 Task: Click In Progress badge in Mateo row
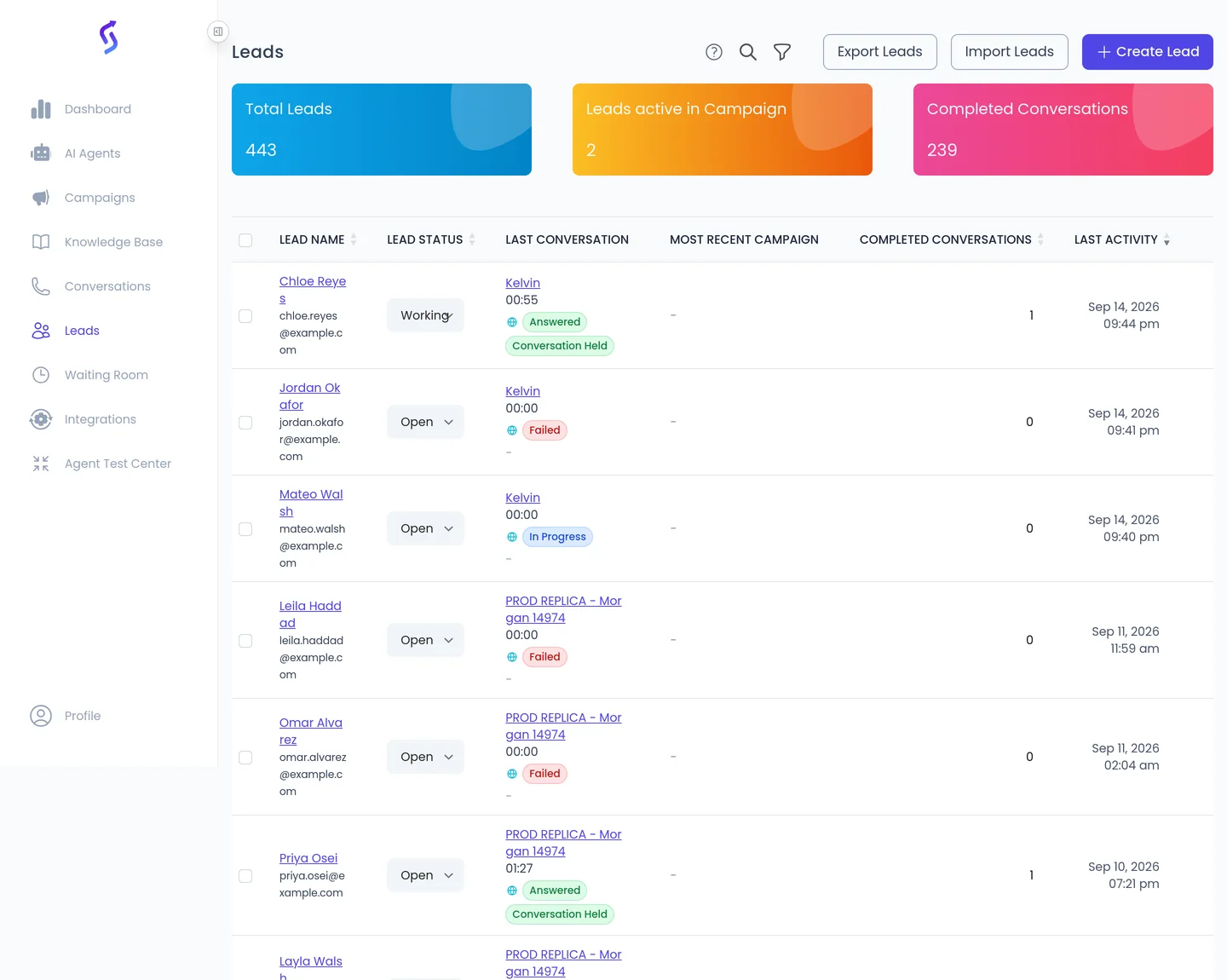pos(557,537)
